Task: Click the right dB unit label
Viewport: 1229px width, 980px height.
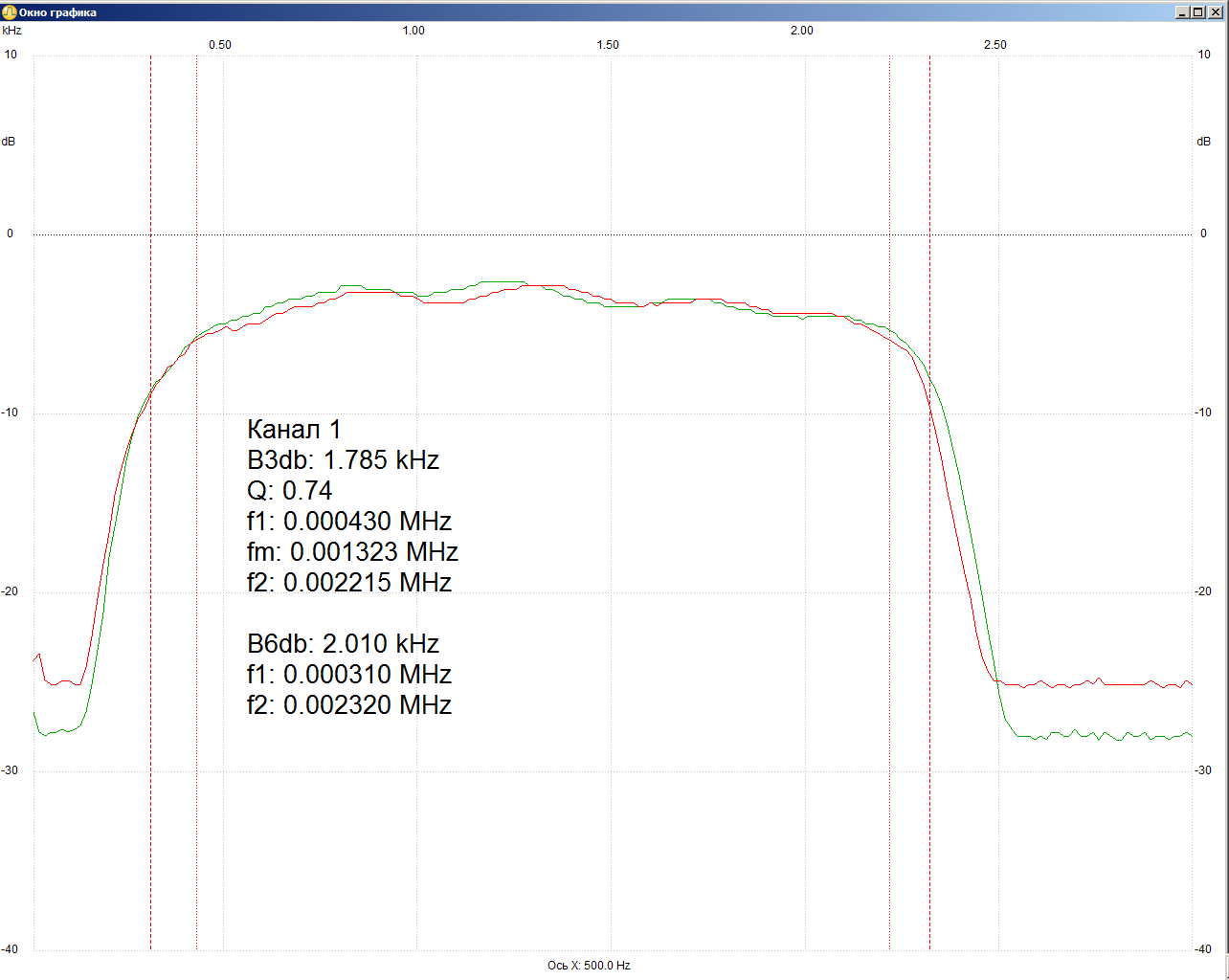Action: coord(1203,142)
